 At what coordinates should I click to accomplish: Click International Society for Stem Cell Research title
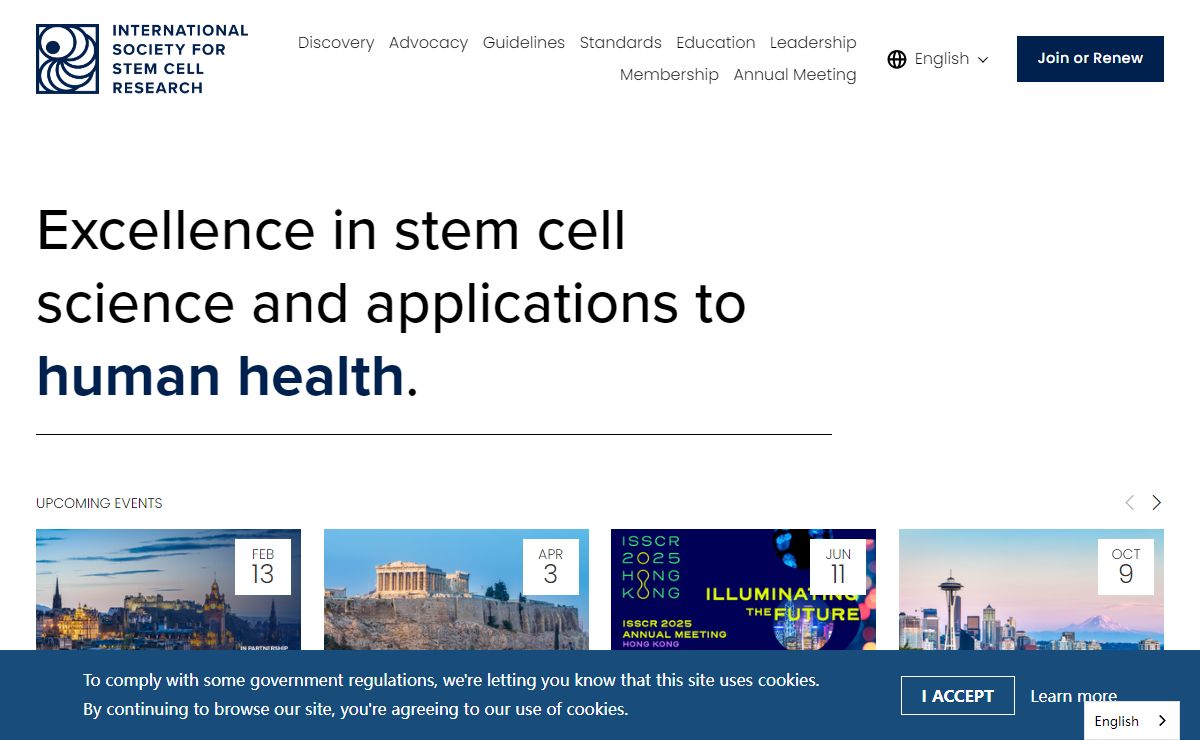pos(180,59)
